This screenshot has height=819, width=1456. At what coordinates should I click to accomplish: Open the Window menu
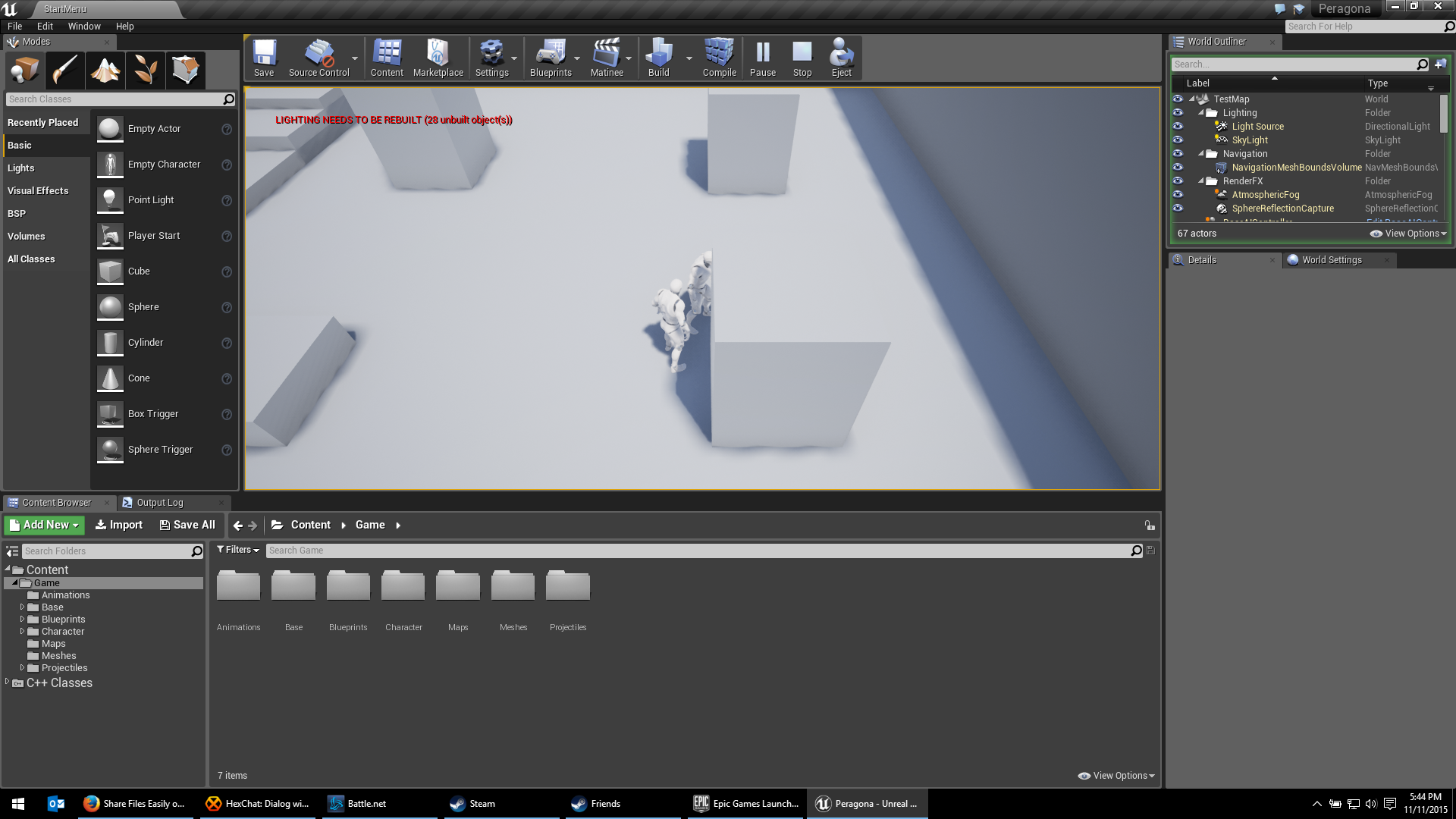84,26
